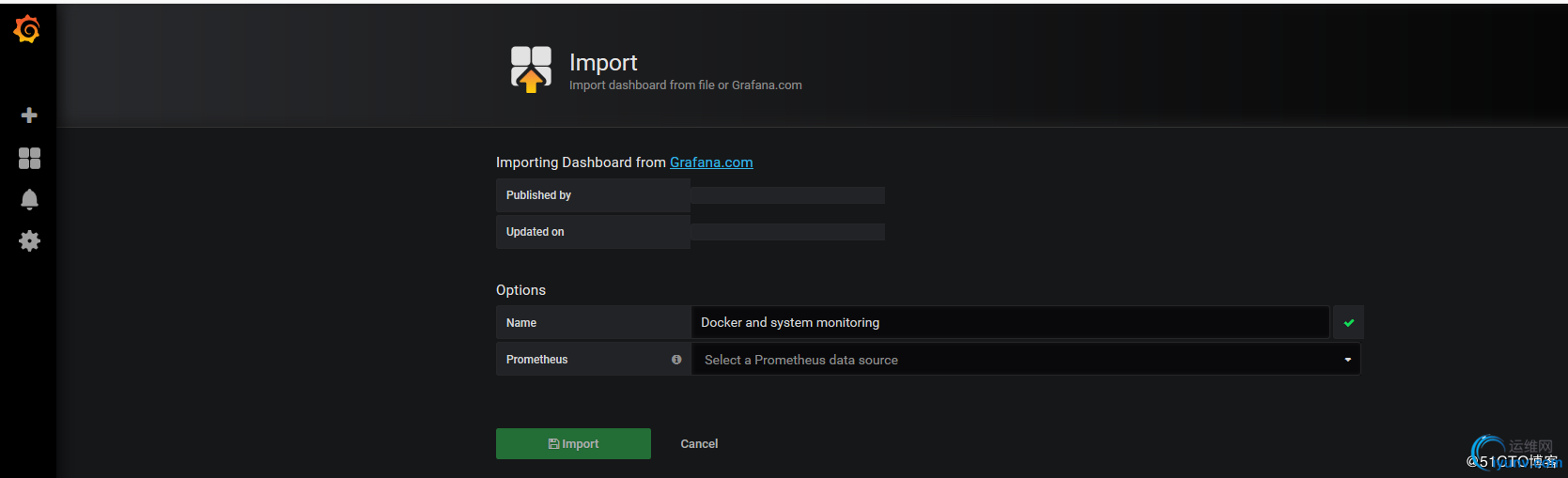Click the Import page header icon

pyautogui.click(x=531, y=69)
